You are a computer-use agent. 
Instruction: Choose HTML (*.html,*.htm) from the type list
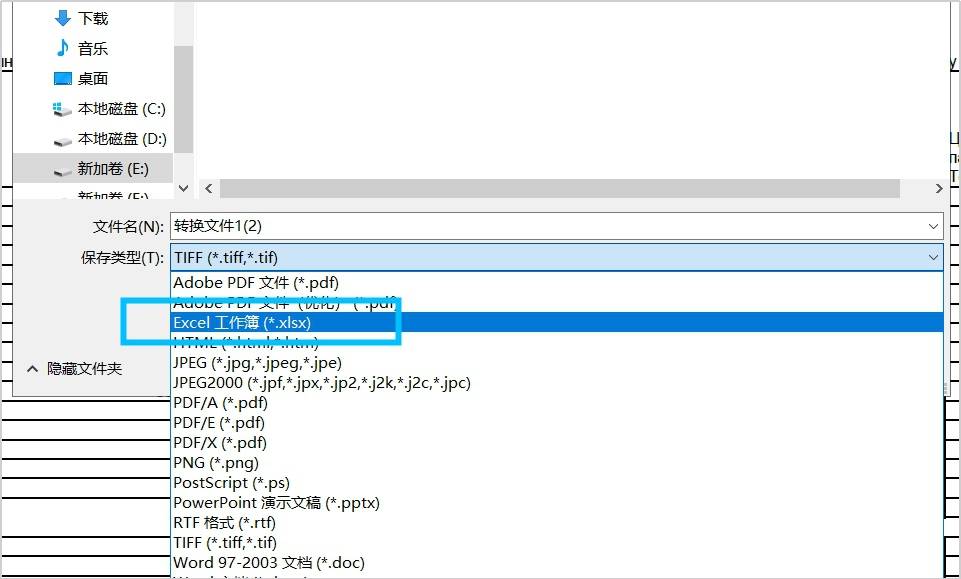pyautogui.click(x=556, y=342)
